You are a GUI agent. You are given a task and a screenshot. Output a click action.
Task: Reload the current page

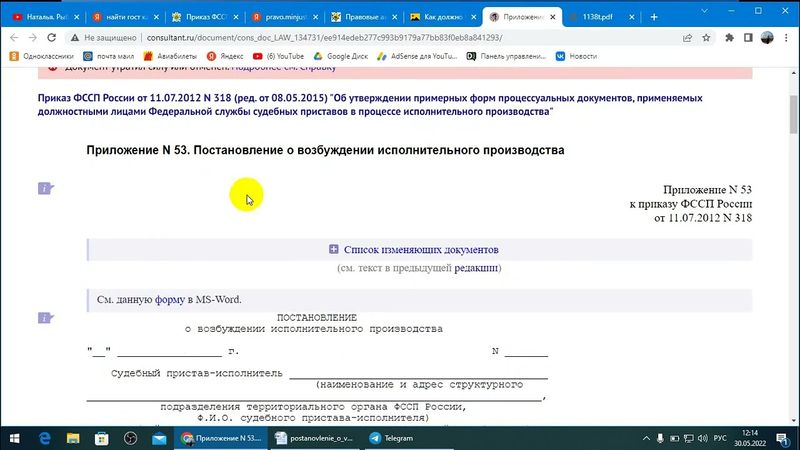(52, 38)
